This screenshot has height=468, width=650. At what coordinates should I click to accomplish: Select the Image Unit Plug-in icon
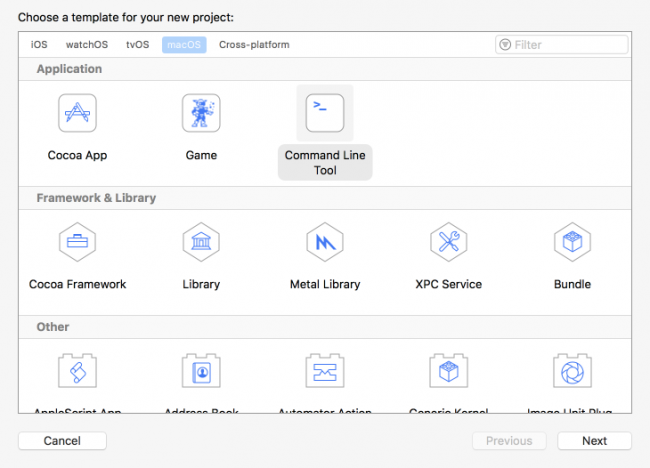(x=572, y=371)
